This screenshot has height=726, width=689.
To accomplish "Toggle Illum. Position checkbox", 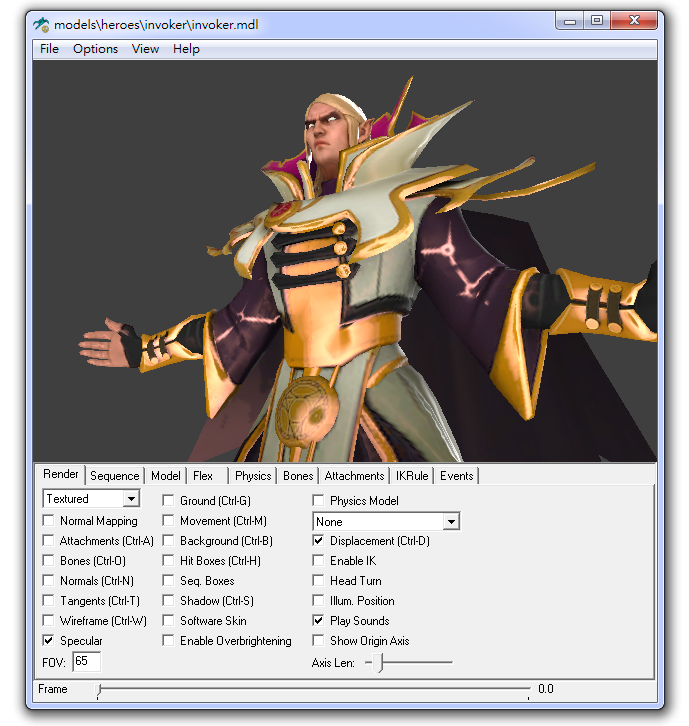I will click(318, 600).
